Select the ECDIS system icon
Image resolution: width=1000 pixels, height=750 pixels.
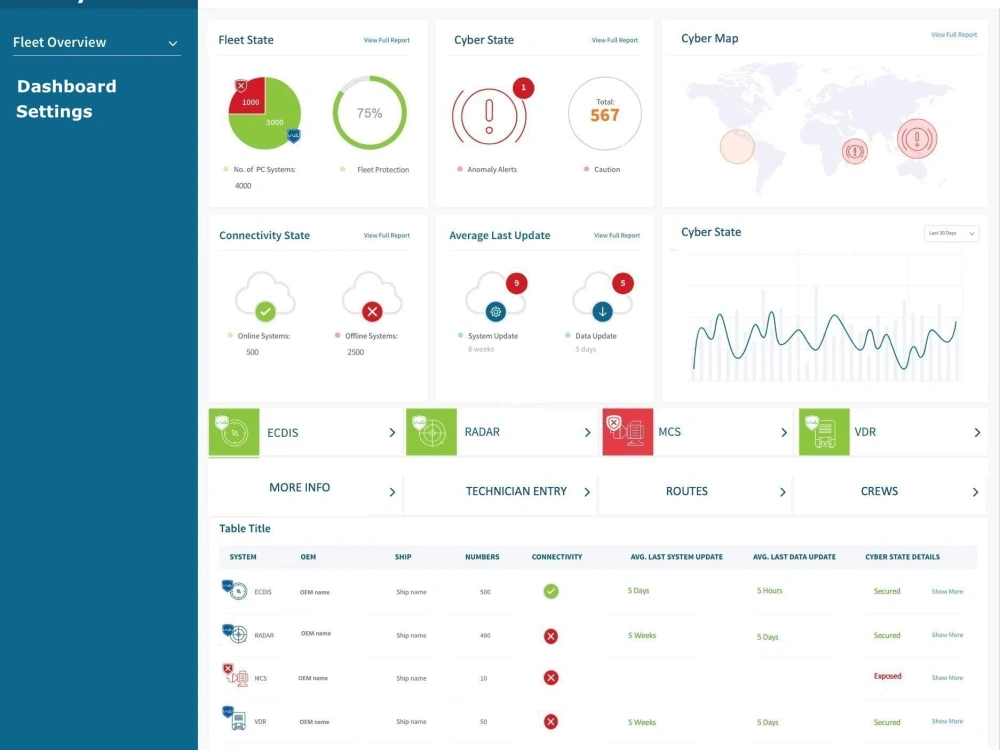coord(233,432)
